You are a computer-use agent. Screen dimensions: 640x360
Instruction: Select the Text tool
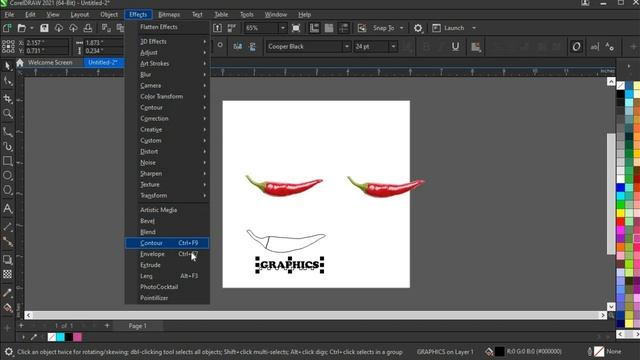click(x=7, y=209)
